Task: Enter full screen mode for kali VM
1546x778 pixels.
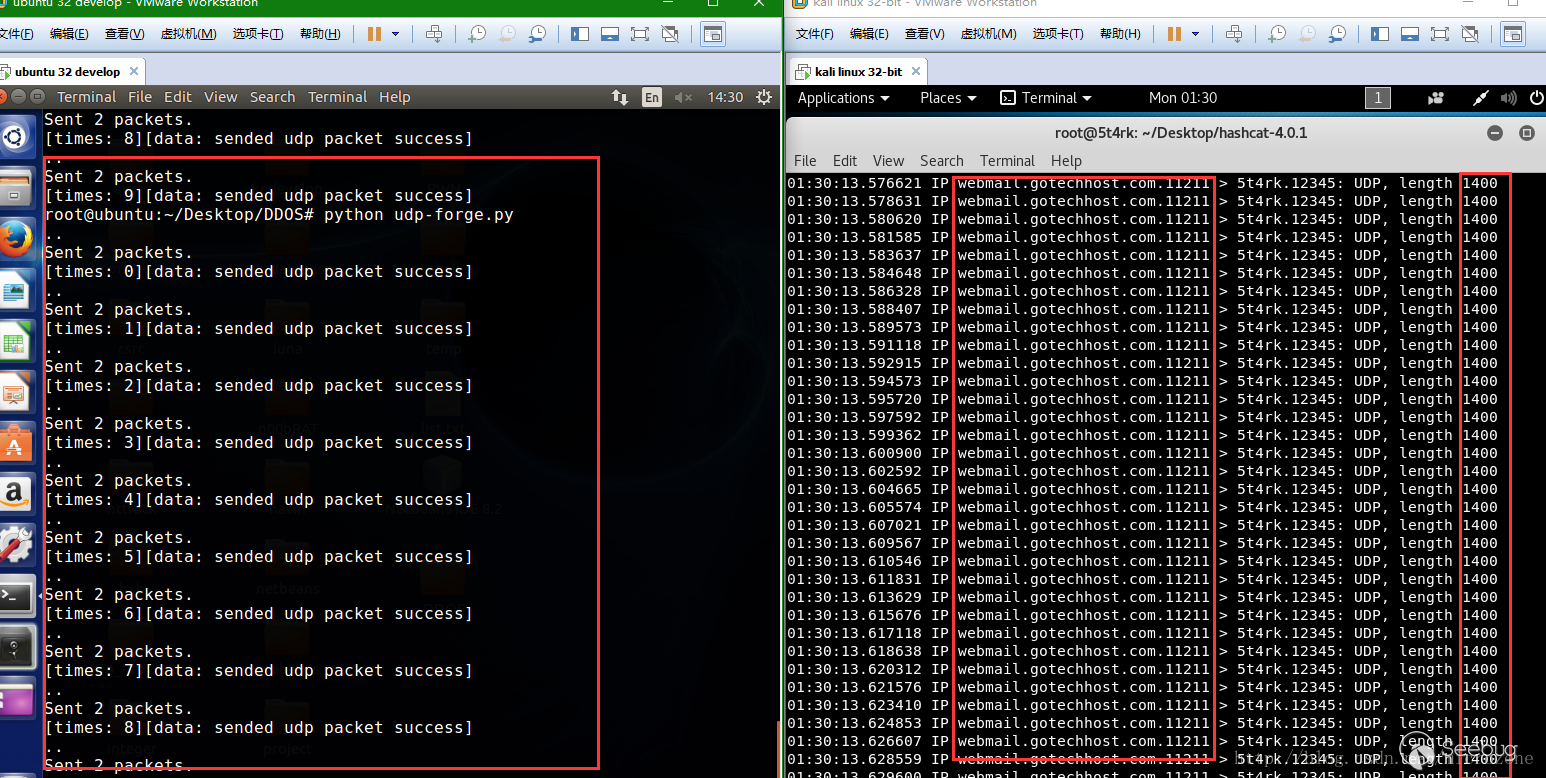Action: click(x=1440, y=34)
